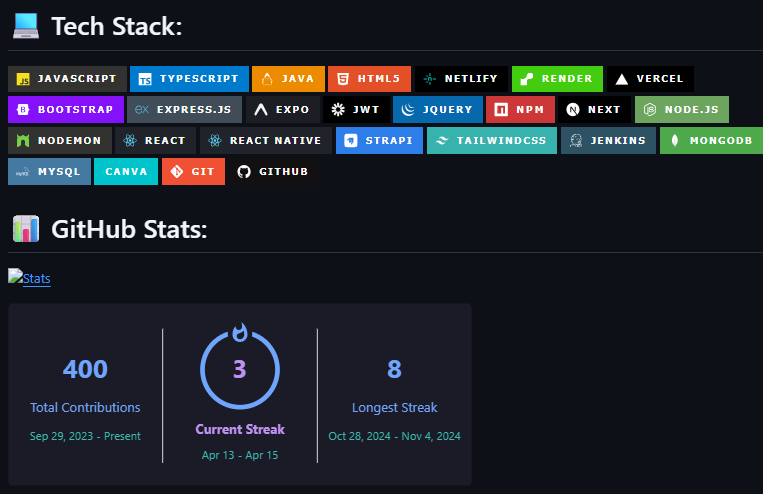Viewport: 763px width, 494px height.
Task: Select the Nodemon badge
Action: 60,141
